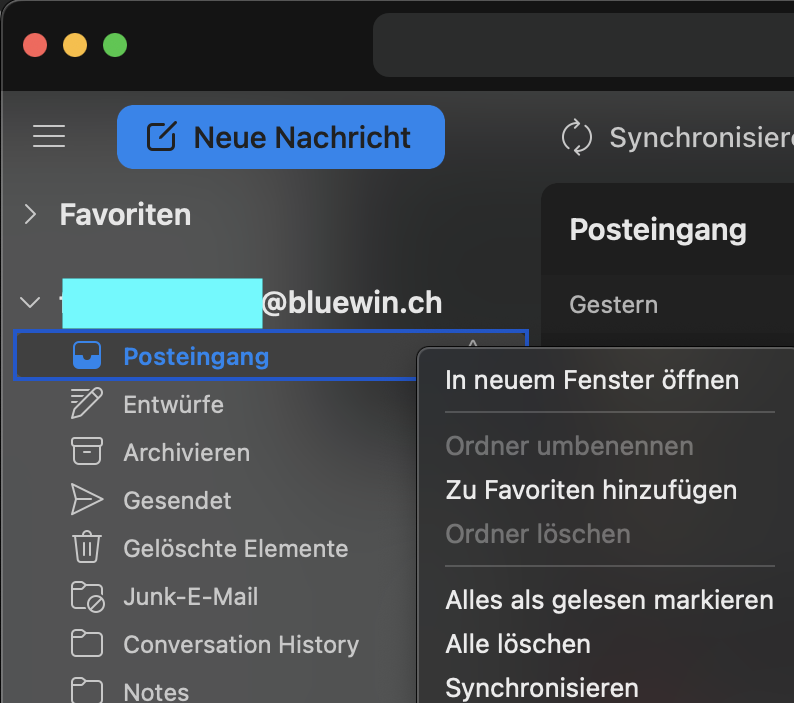Choose Alles als gelesen markieren
Viewport: 794px width, 703px height.
pos(609,600)
